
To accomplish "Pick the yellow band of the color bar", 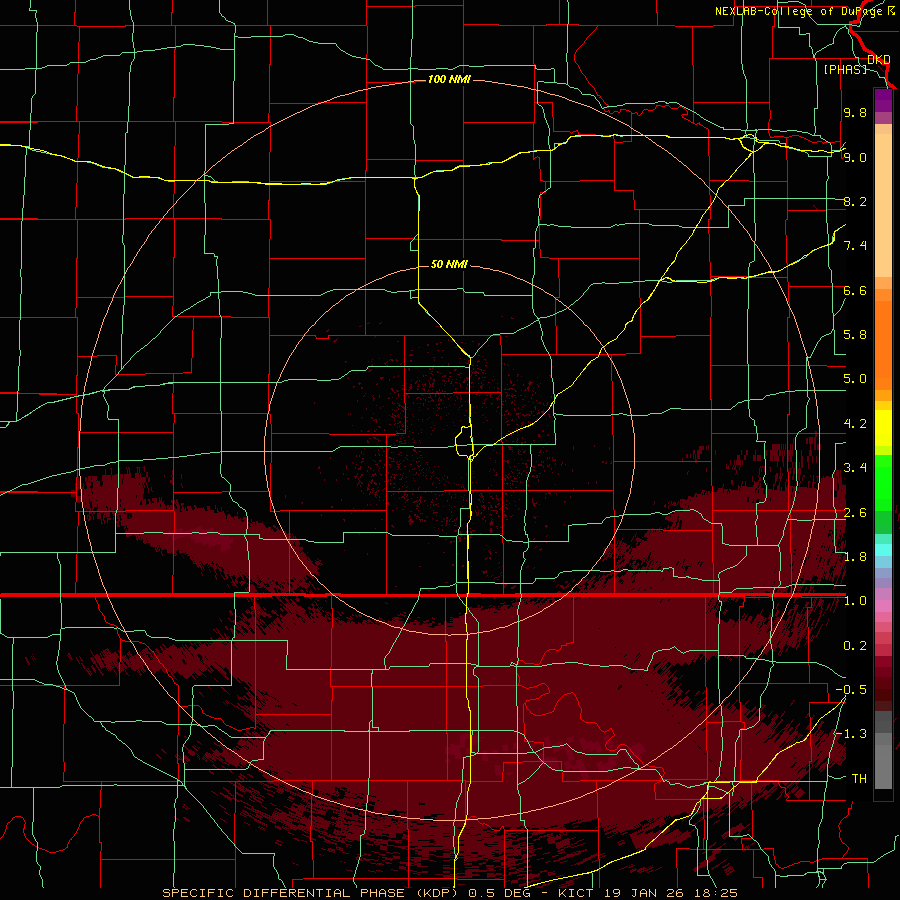I will pos(883,428).
